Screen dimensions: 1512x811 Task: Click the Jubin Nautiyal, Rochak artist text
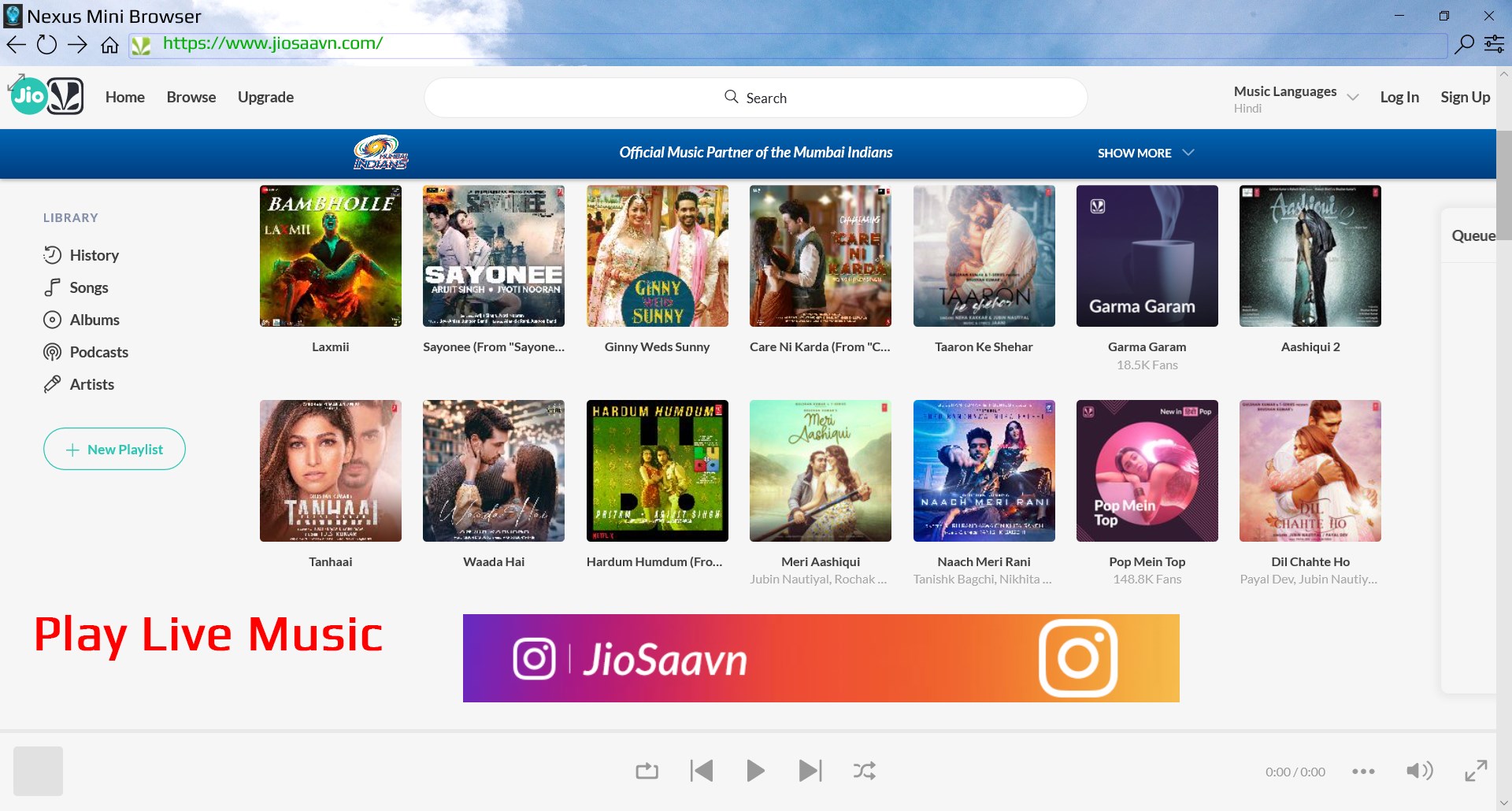click(x=819, y=580)
